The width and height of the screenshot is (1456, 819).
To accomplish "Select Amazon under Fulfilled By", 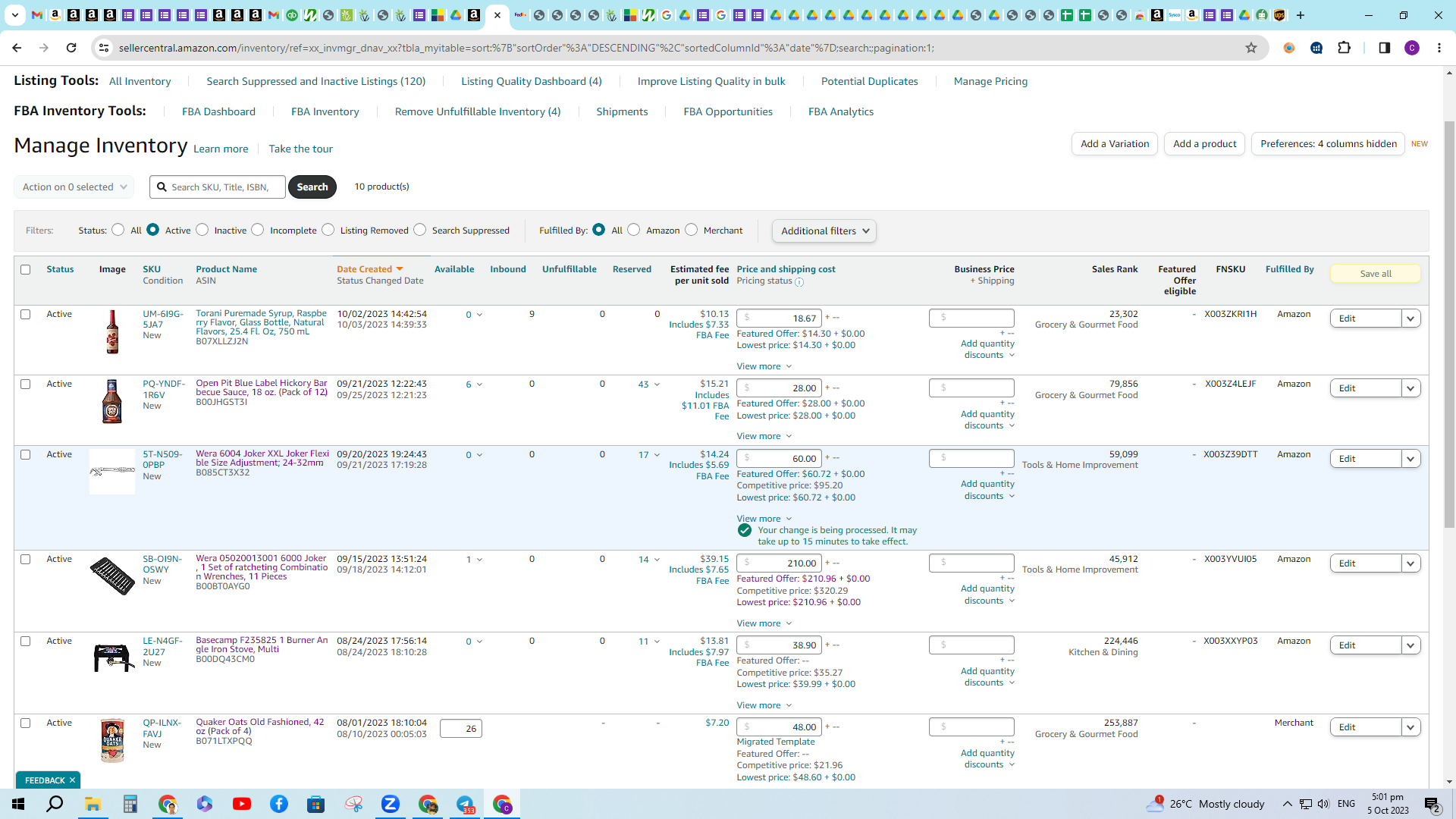I will [634, 230].
